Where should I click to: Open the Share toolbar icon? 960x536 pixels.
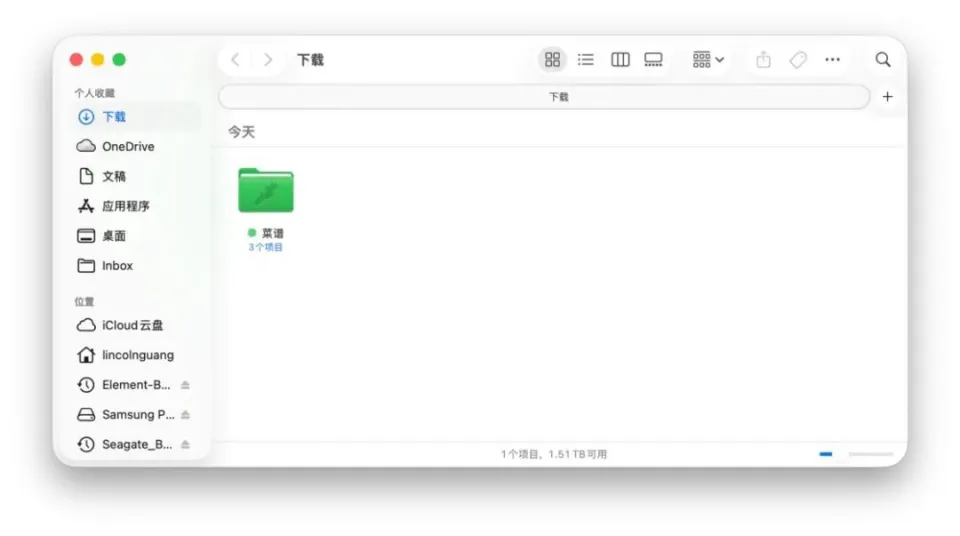point(764,60)
